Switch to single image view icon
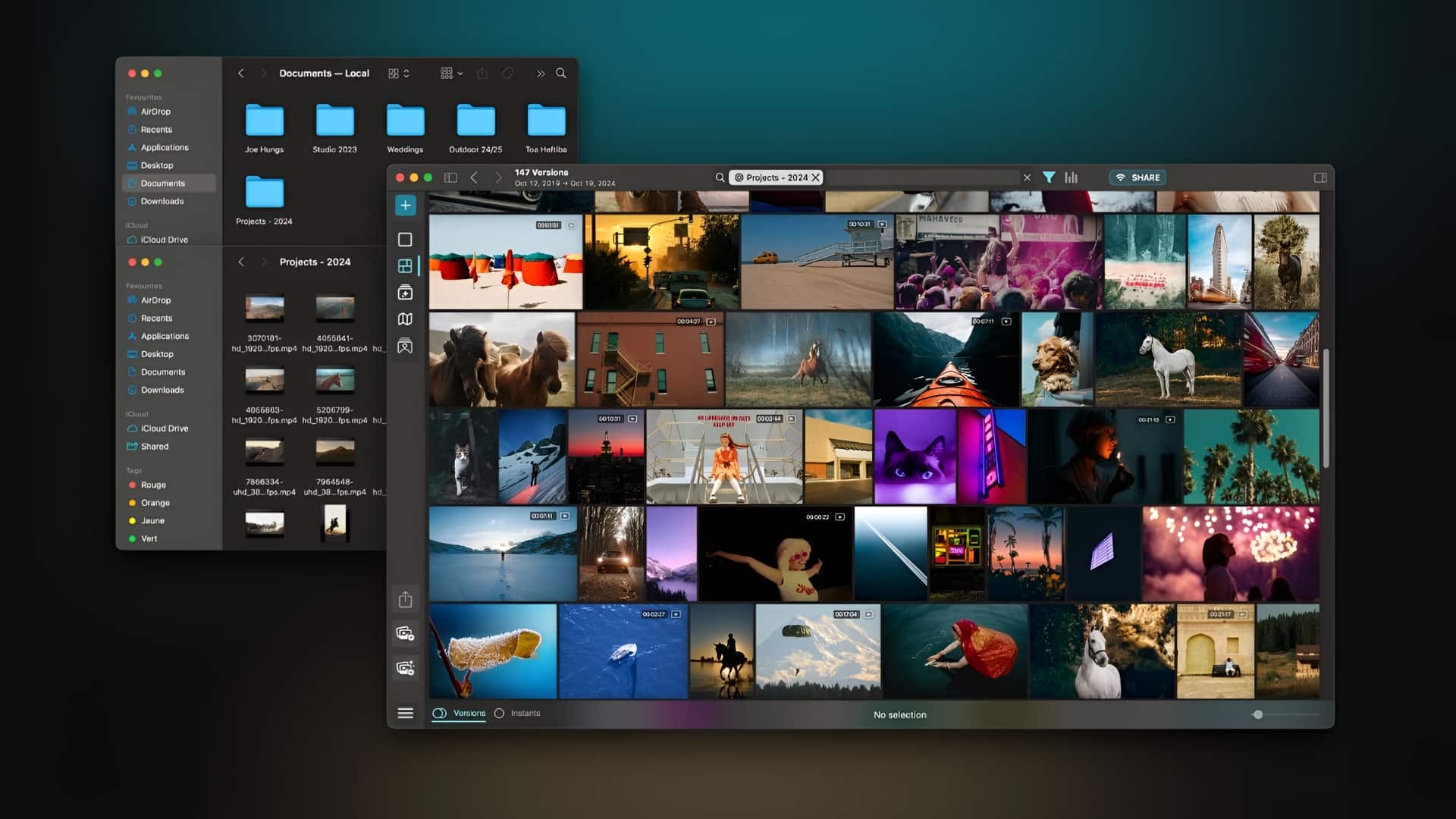The height and width of the screenshot is (819, 1456). (x=405, y=240)
